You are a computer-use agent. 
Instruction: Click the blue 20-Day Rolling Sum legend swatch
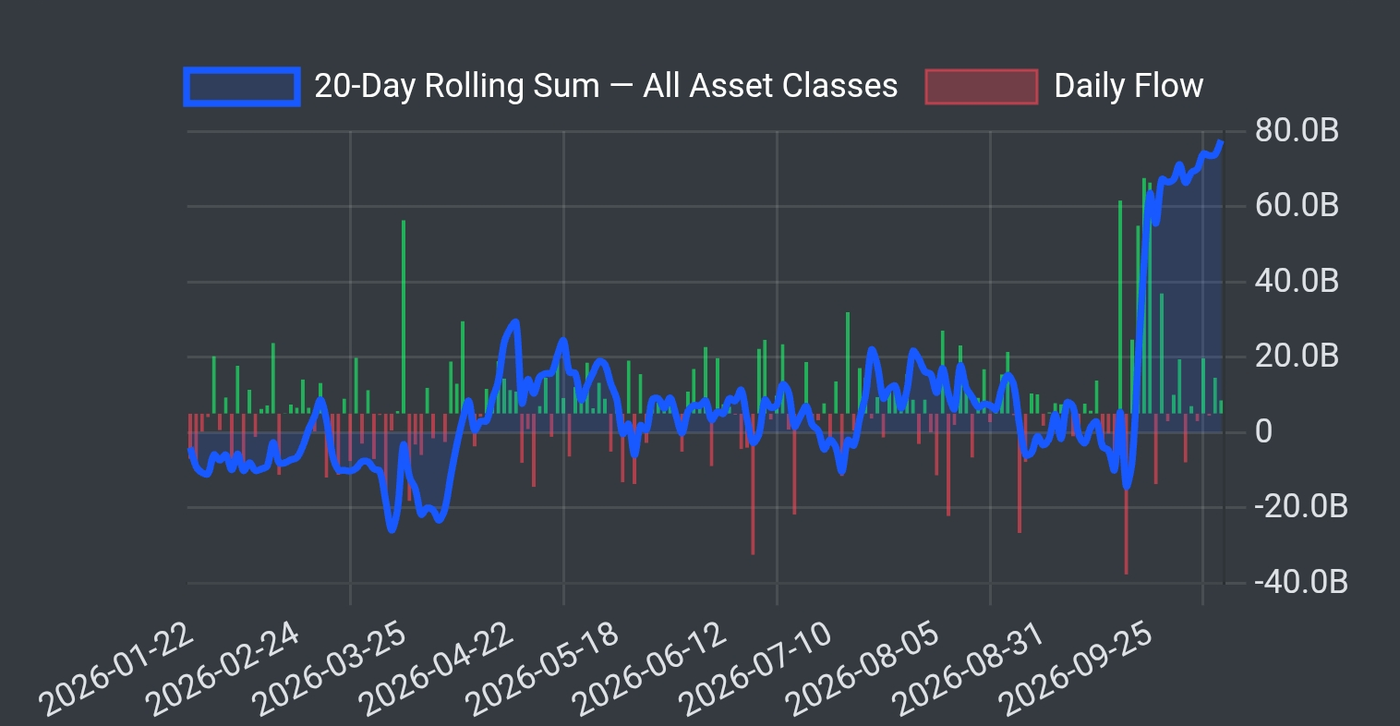click(x=242, y=86)
